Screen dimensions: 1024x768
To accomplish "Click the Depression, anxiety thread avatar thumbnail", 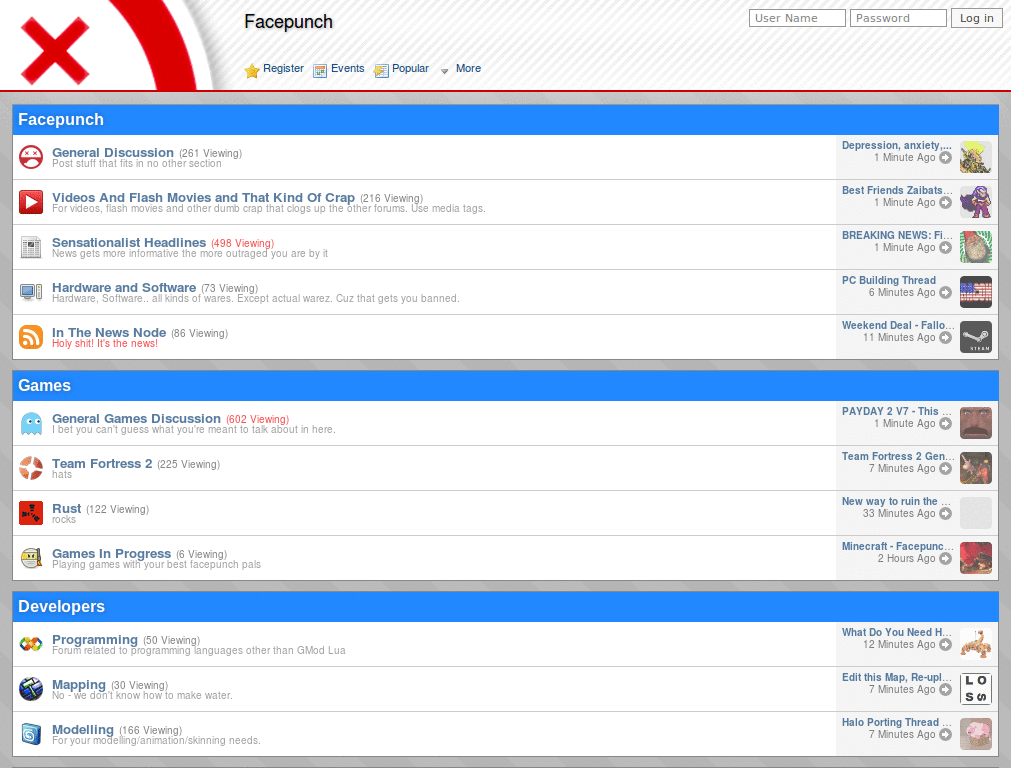I will click(976, 157).
